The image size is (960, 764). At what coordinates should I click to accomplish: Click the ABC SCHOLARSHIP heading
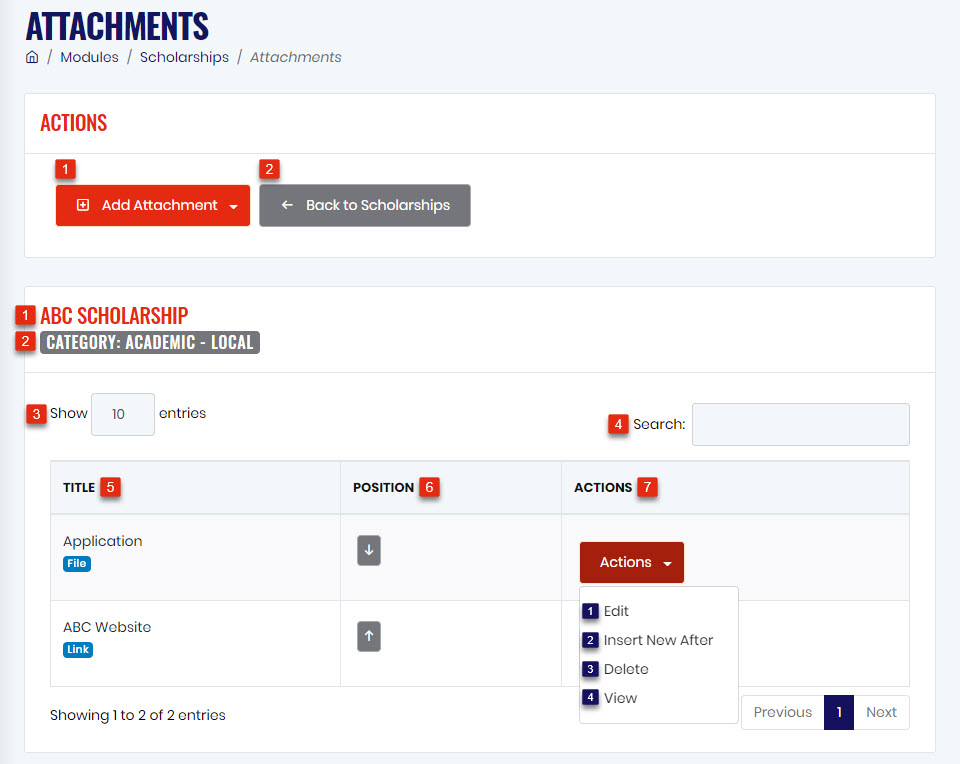[x=114, y=316]
